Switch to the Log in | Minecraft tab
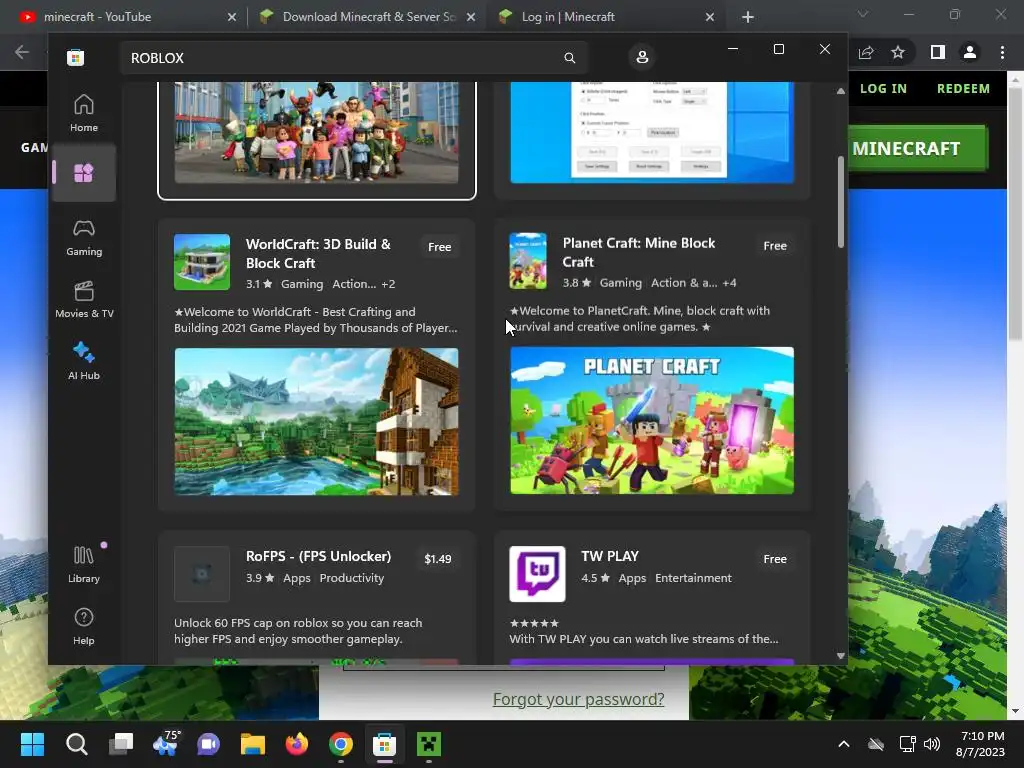1024x768 pixels. click(605, 17)
